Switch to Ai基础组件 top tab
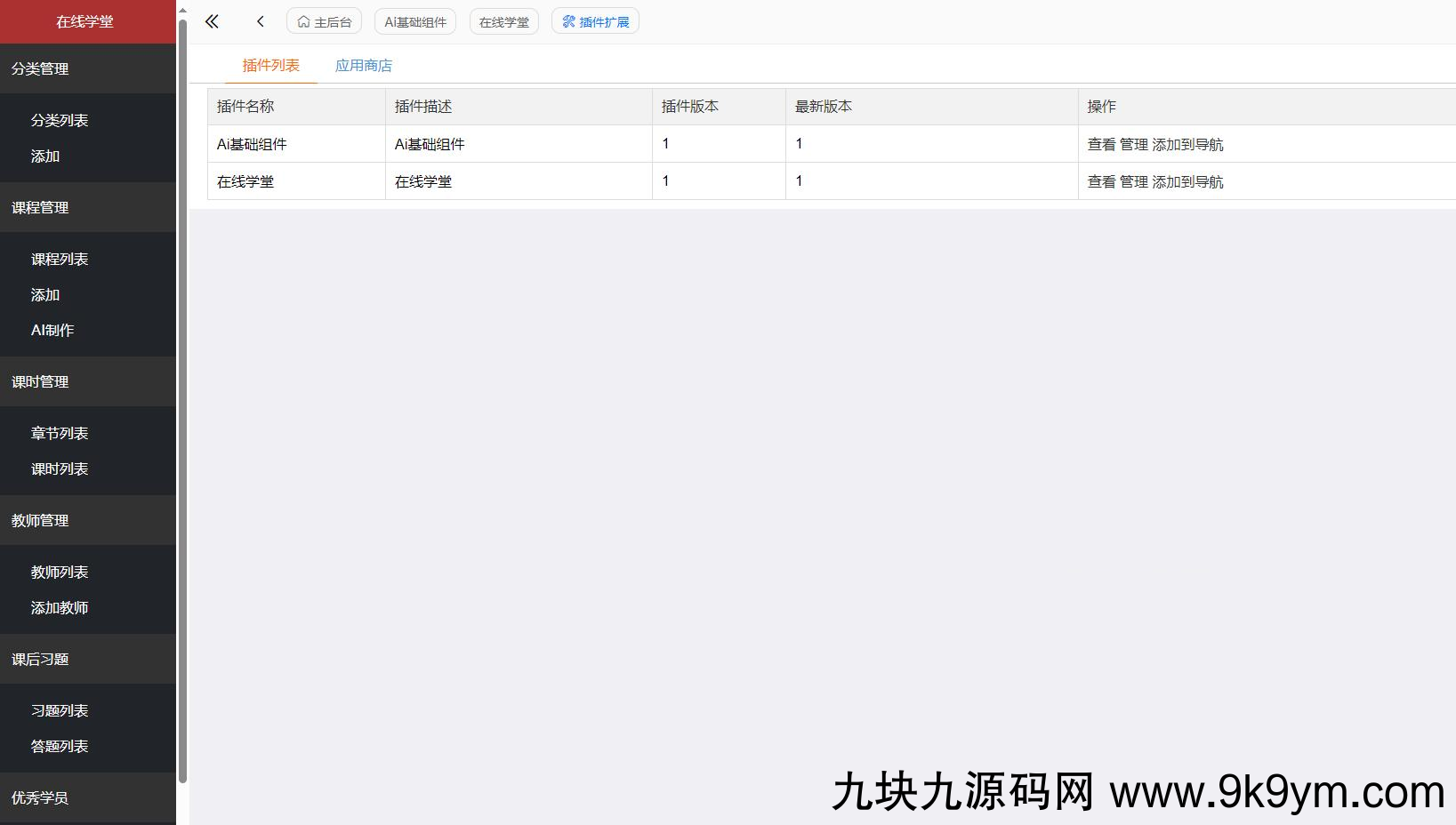The width and height of the screenshot is (1456, 825). pos(415,21)
